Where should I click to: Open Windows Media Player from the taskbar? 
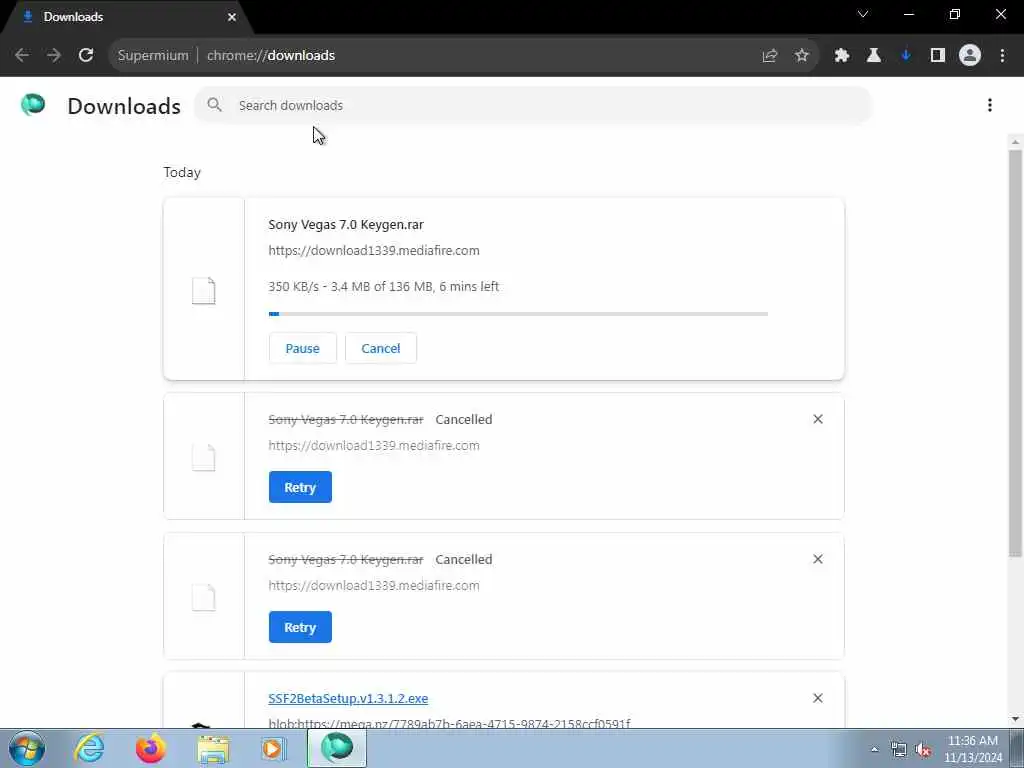pos(274,748)
